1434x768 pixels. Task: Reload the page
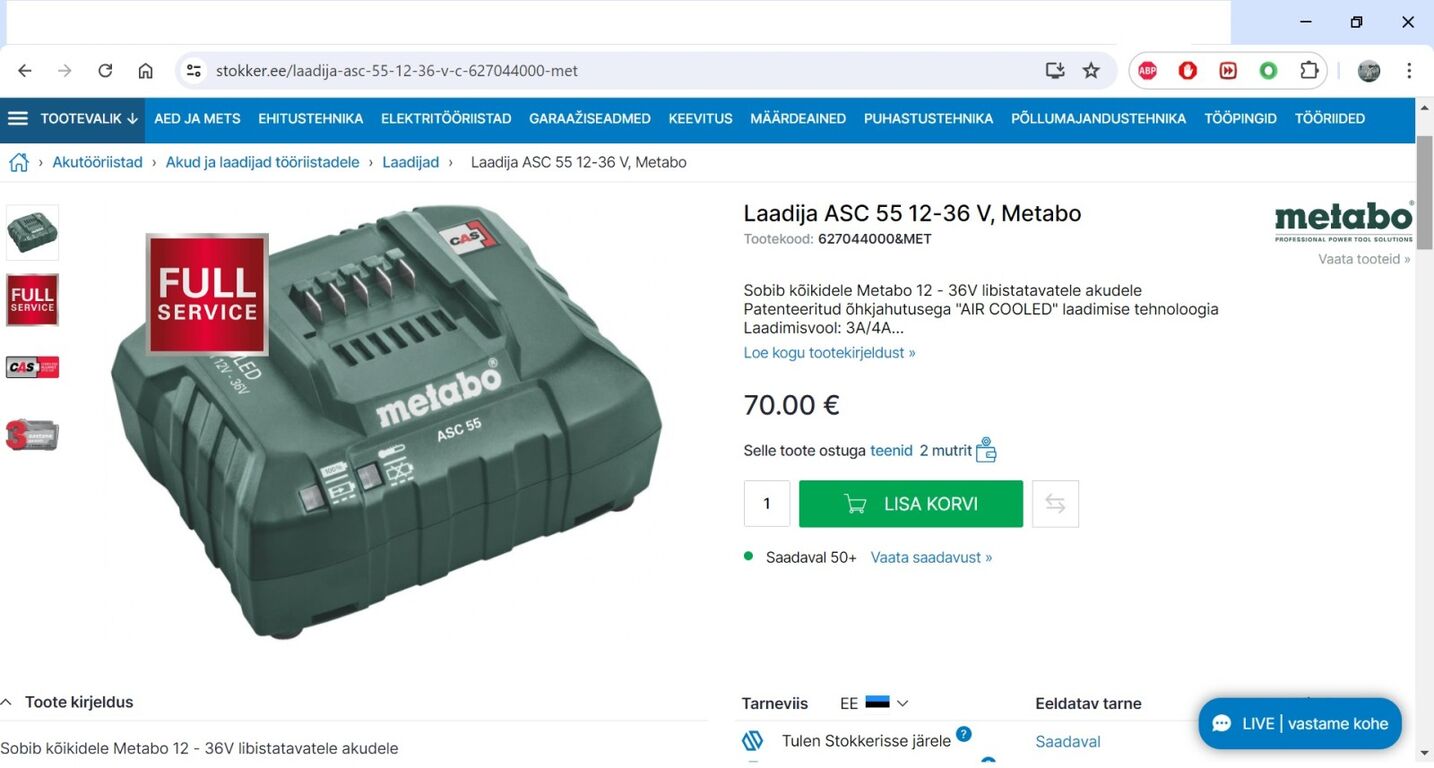tap(105, 71)
